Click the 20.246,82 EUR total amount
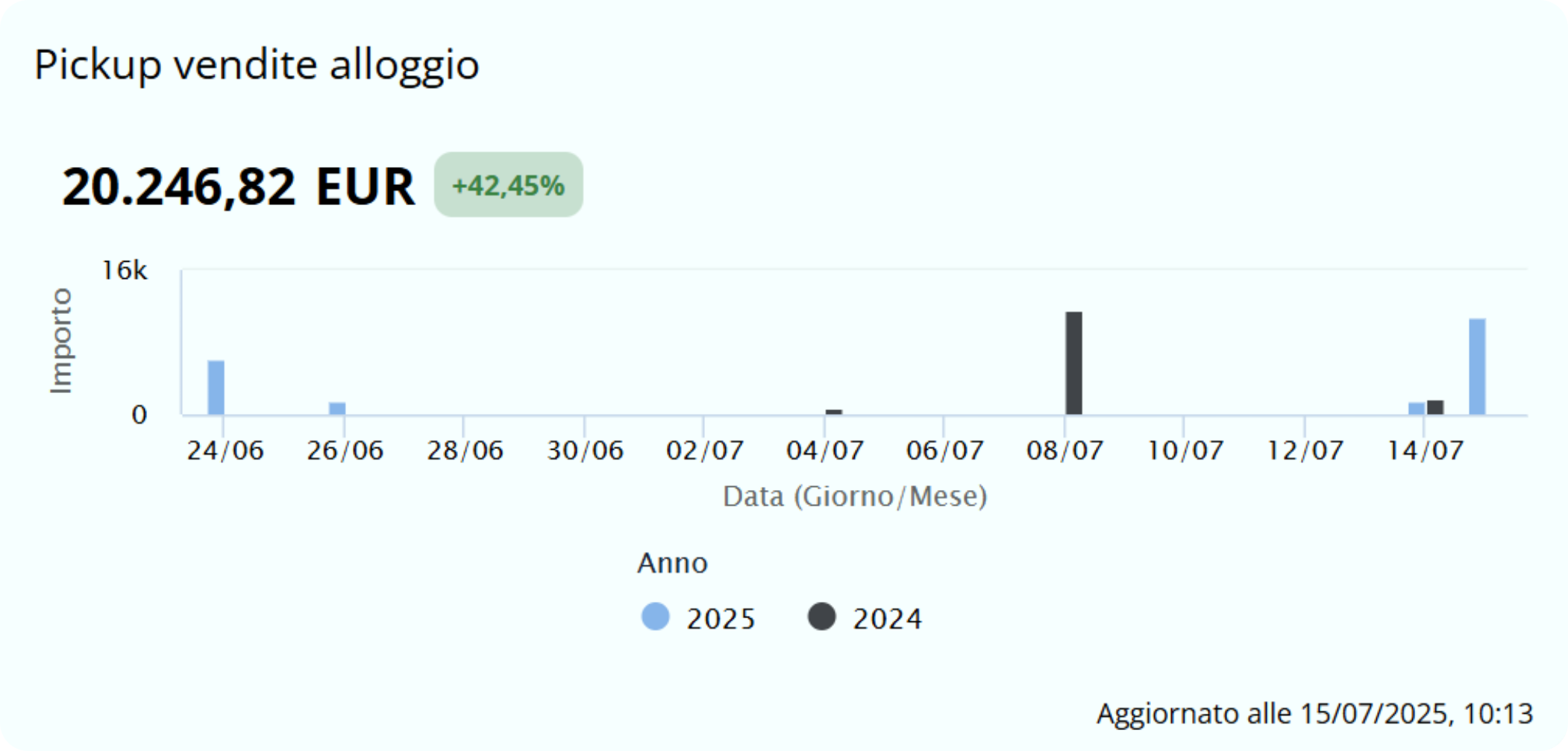Image resolution: width=1568 pixels, height=751 pixels. [x=238, y=186]
